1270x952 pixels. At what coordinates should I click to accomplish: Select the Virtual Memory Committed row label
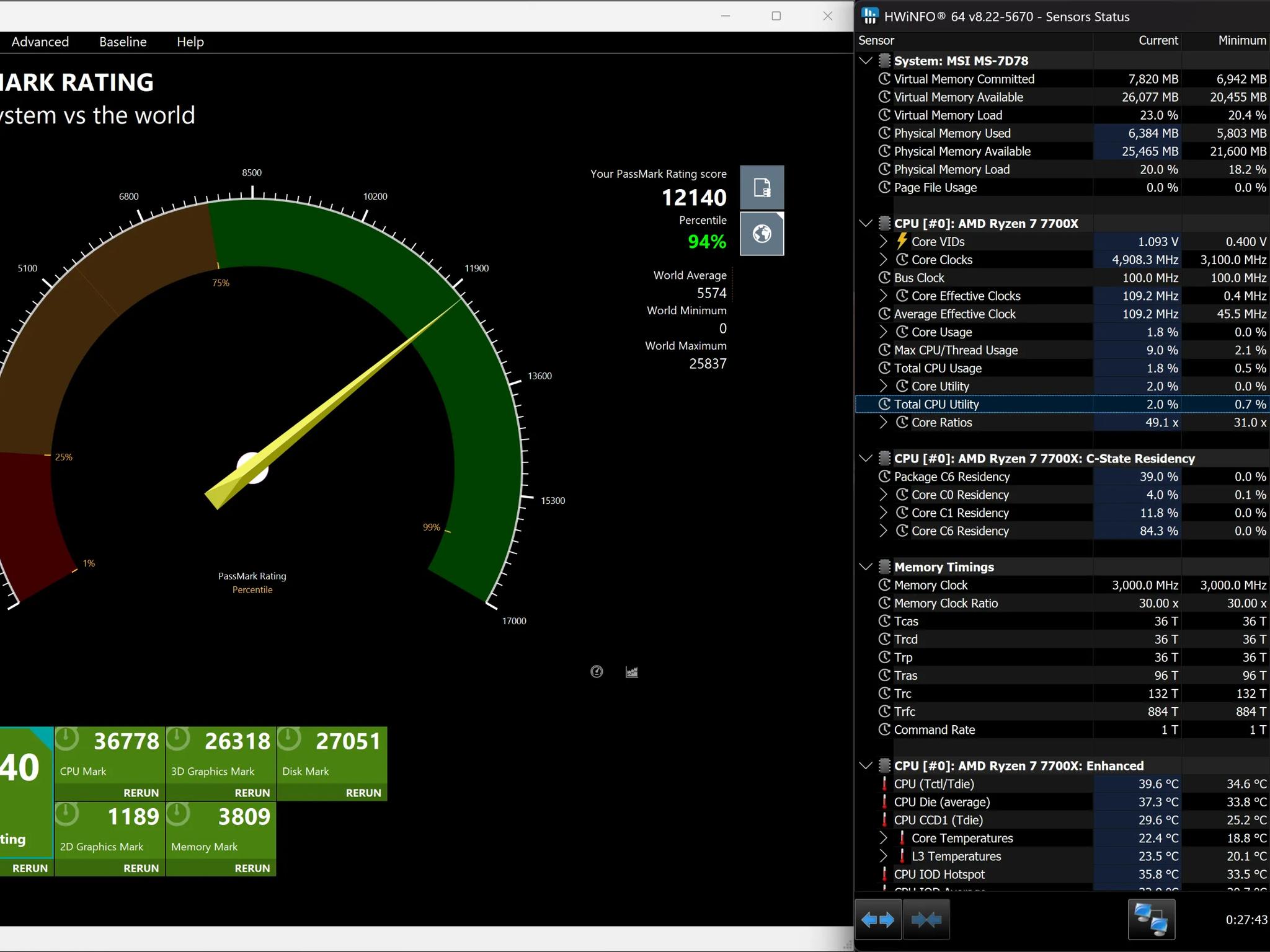coord(964,79)
